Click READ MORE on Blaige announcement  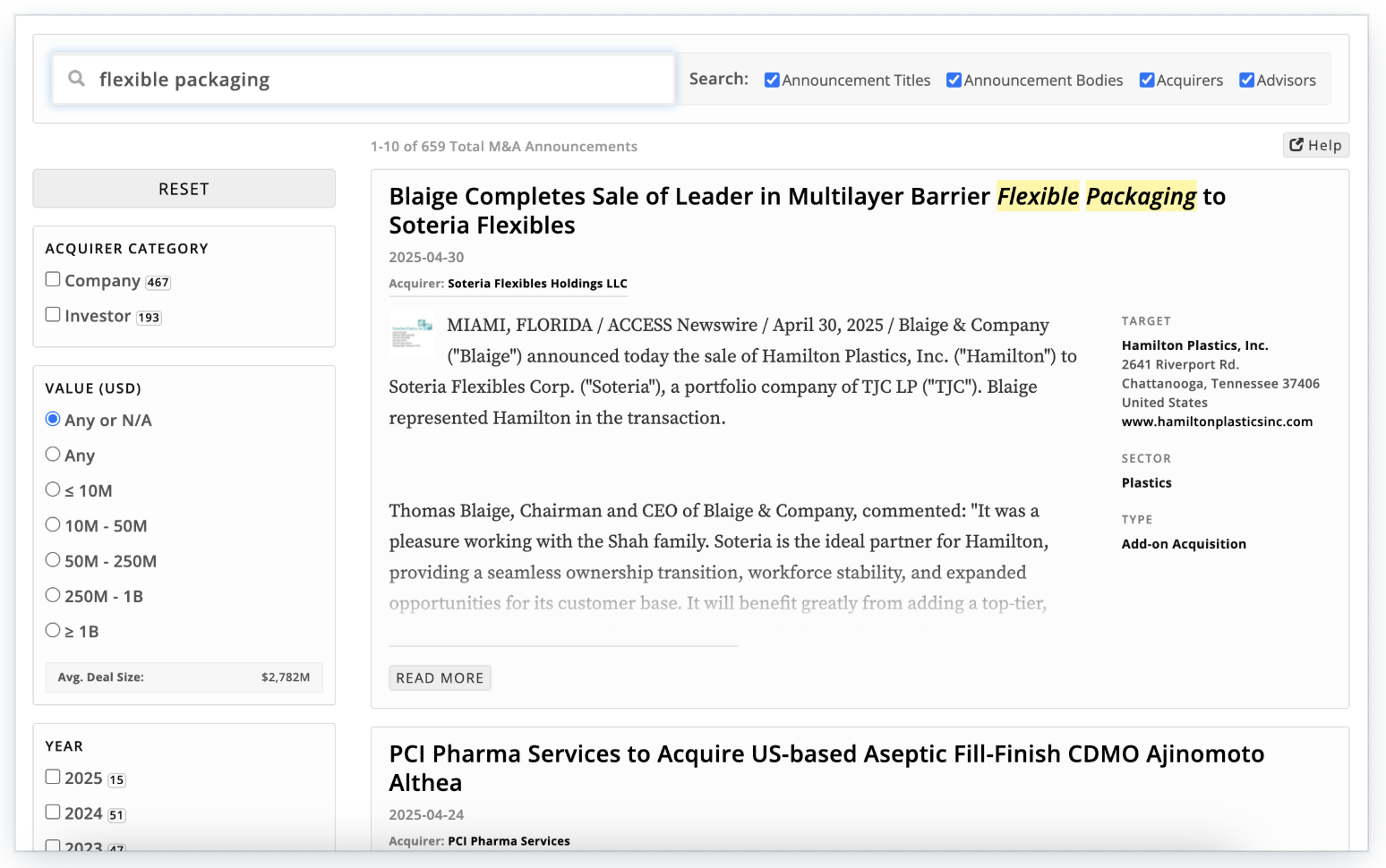click(x=440, y=678)
